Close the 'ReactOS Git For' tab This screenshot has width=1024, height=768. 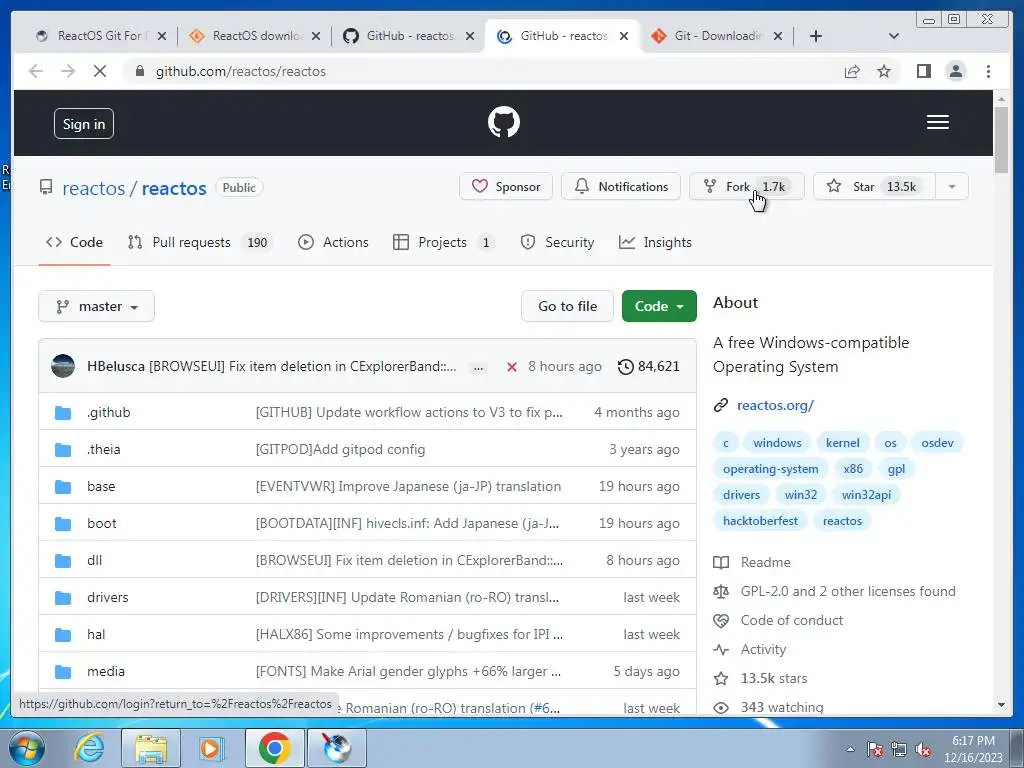[x=162, y=36]
